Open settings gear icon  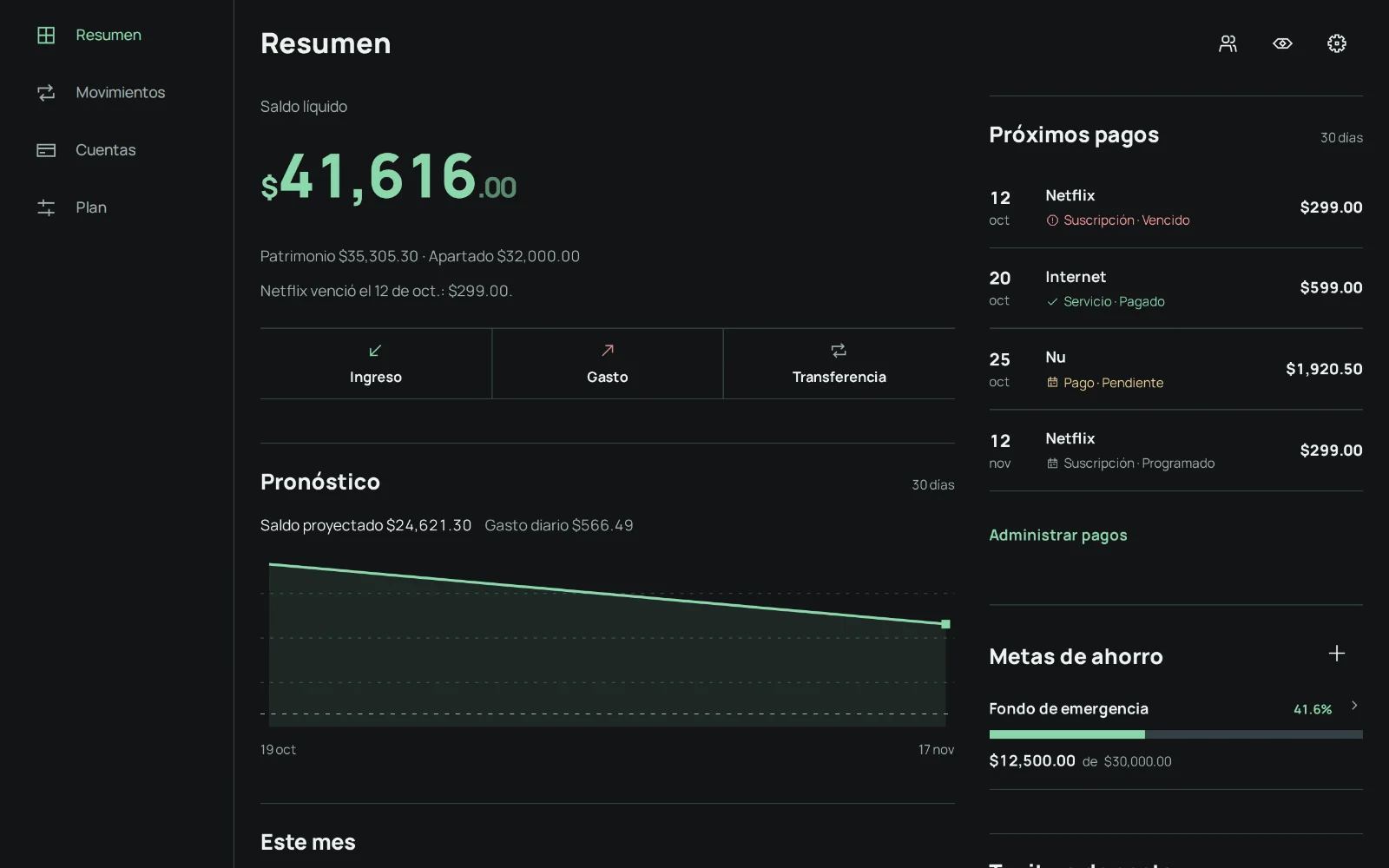coord(1337,43)
